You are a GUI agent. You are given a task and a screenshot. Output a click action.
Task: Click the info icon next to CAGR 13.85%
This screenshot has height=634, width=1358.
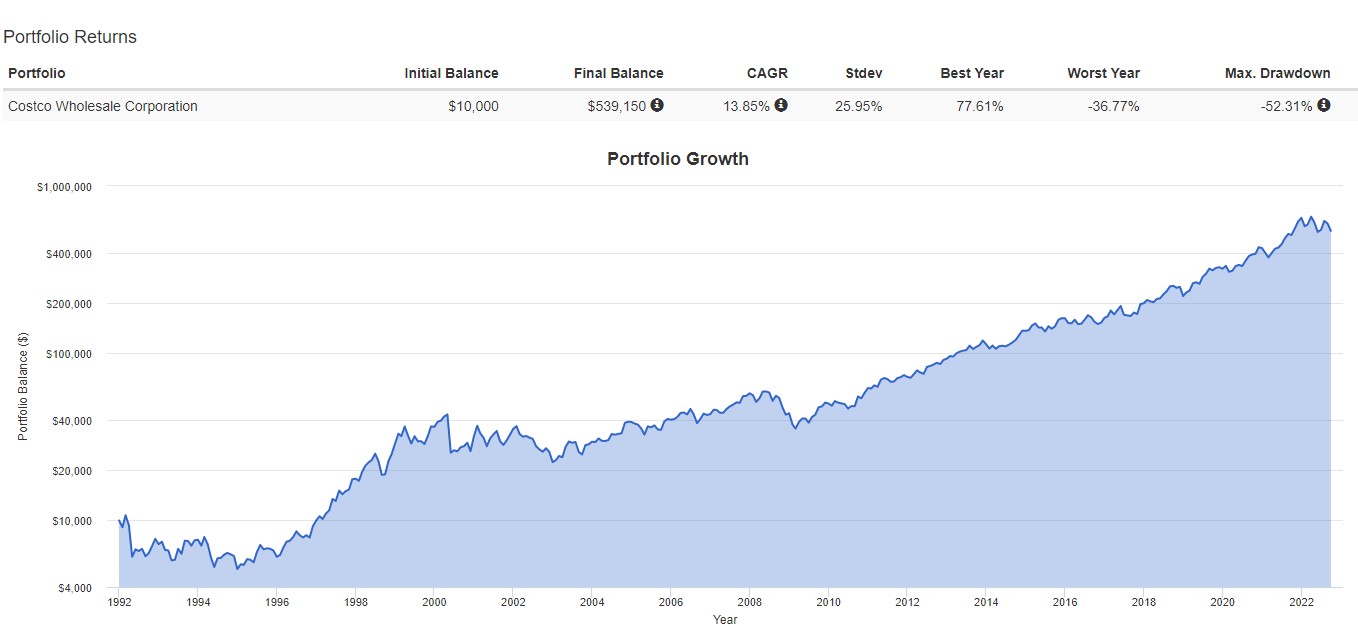(781, 105)
